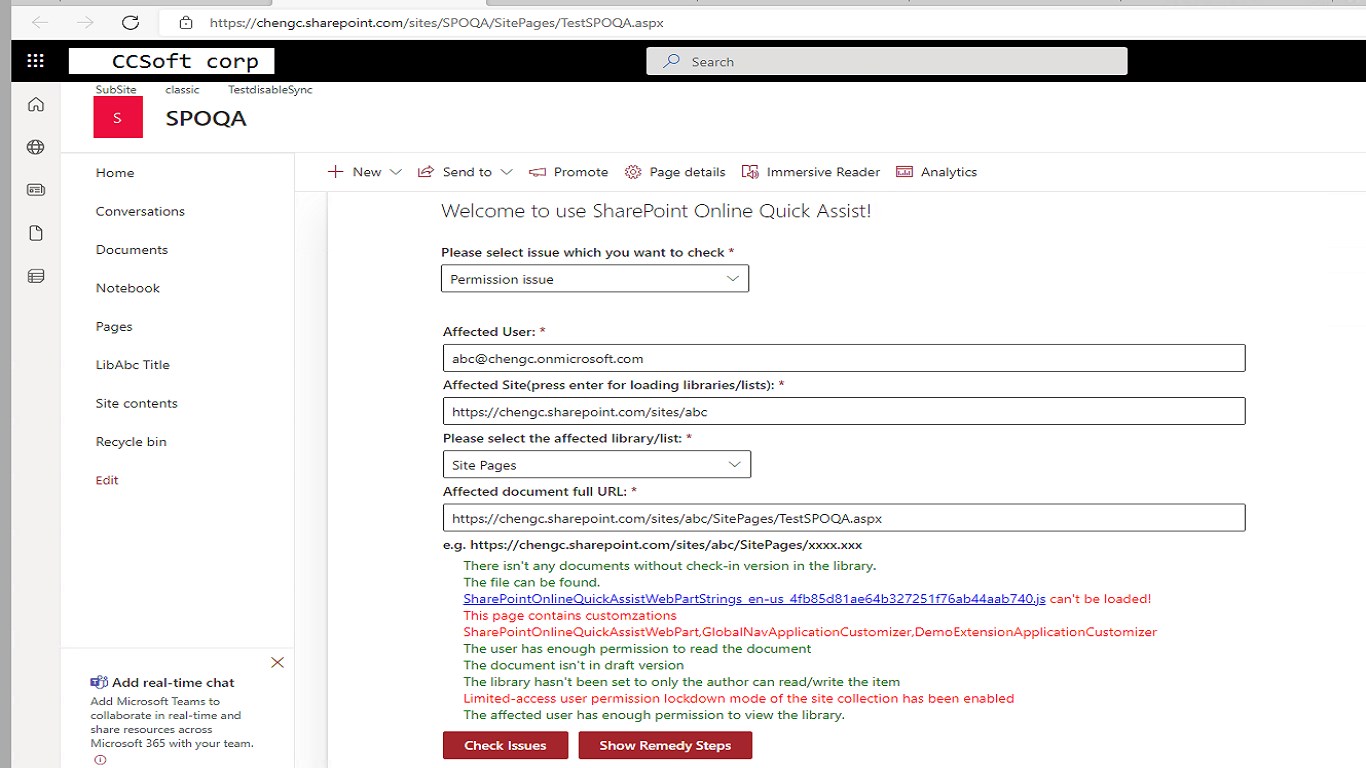The width and height of the screenshot is (1366, 768).
Task: Click the Teams icon beside Add real-time chat
Action: tap(99, 682)
